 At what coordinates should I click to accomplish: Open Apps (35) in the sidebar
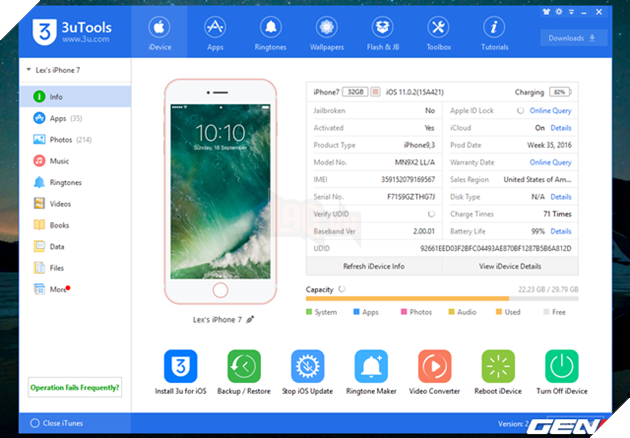[75, 118]
